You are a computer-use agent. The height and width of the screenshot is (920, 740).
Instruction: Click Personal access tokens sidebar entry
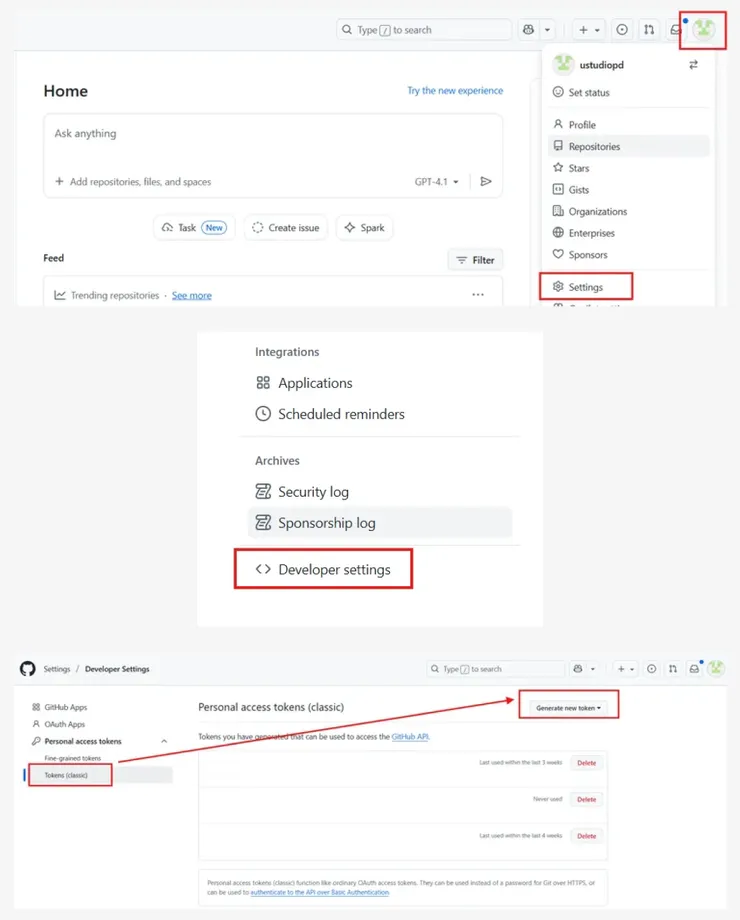click(x=83, y=741)
